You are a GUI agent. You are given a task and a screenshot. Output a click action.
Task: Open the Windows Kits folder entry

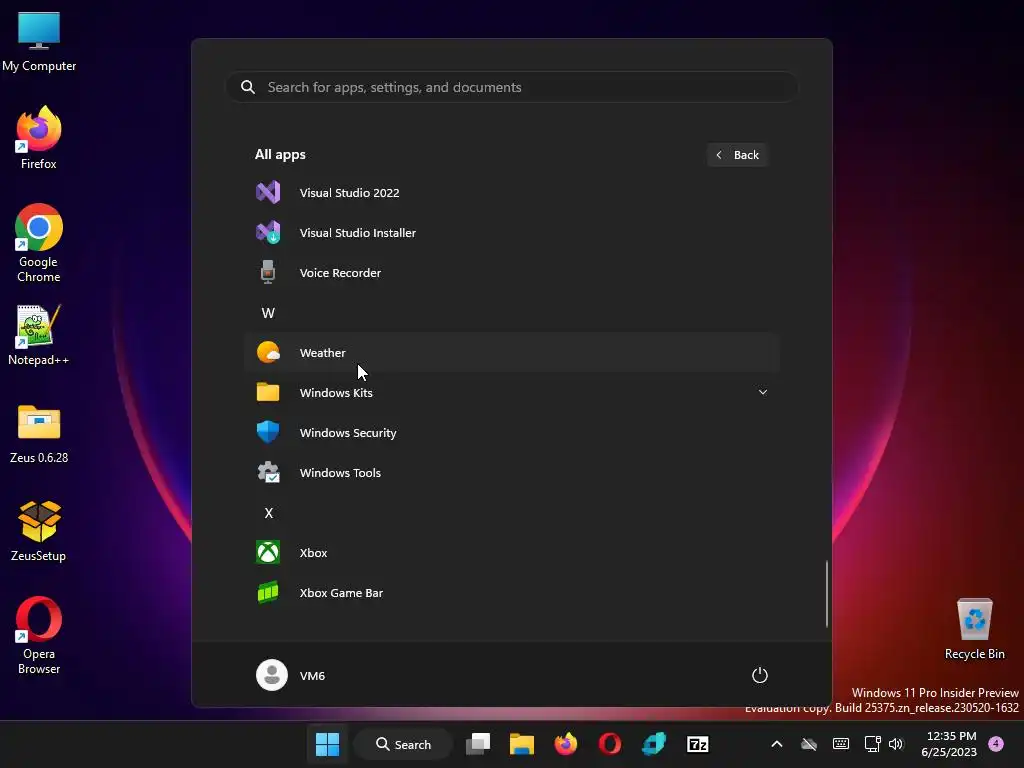(512, 392)
